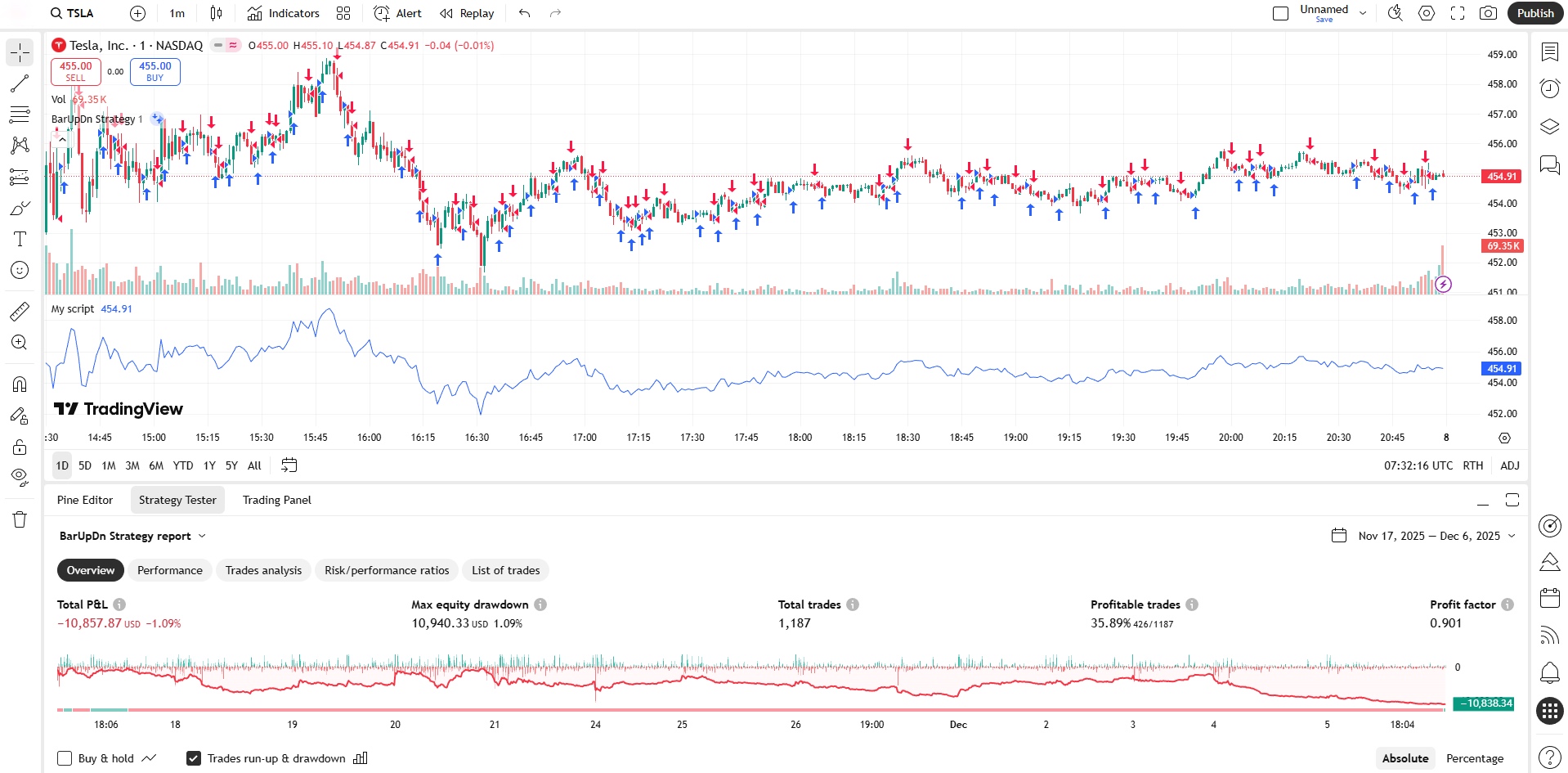This screenshot has height=773, width=1568.
Task: Click the trash icon to remove objects
Action: (20, 519)
